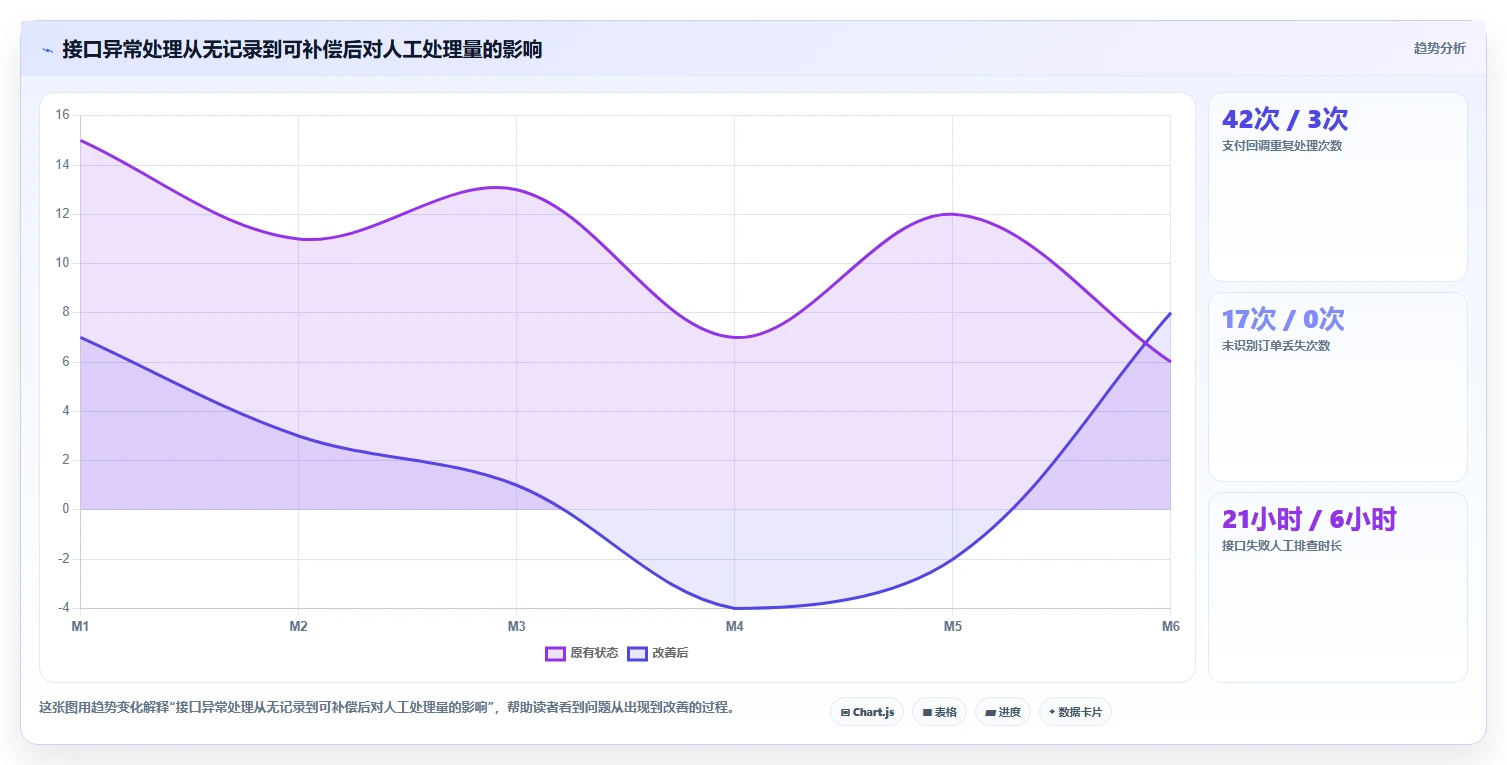Click the M5 x-axis label
Viewport: 1507px width, 765px height.
coord(952,627)
